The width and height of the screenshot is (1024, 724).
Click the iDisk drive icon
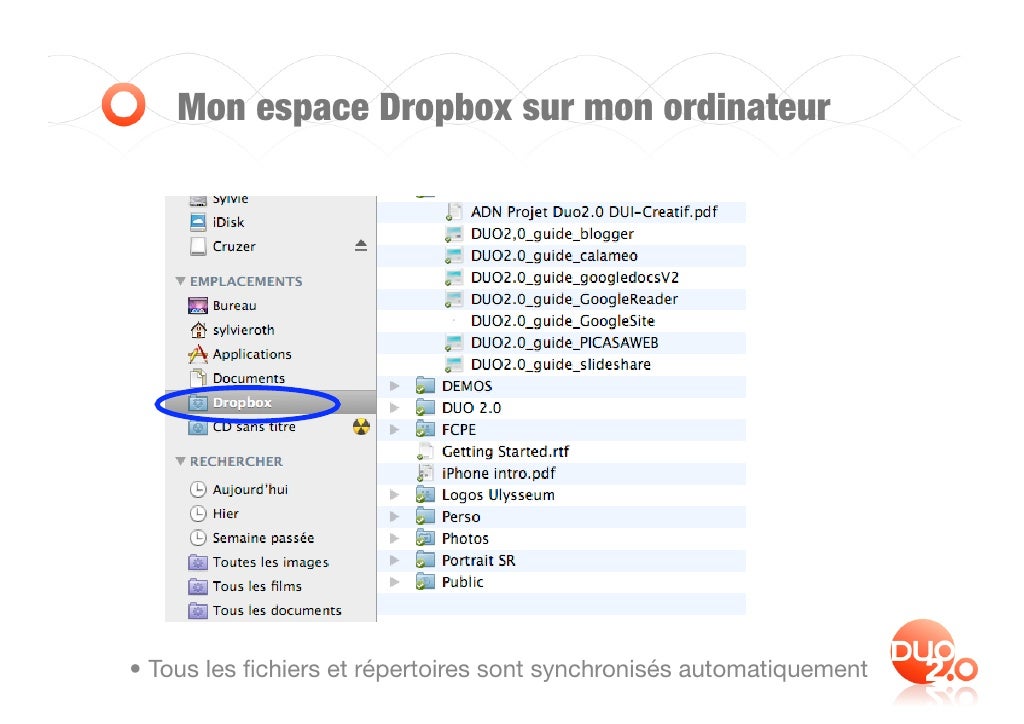[x=198, y=223]
